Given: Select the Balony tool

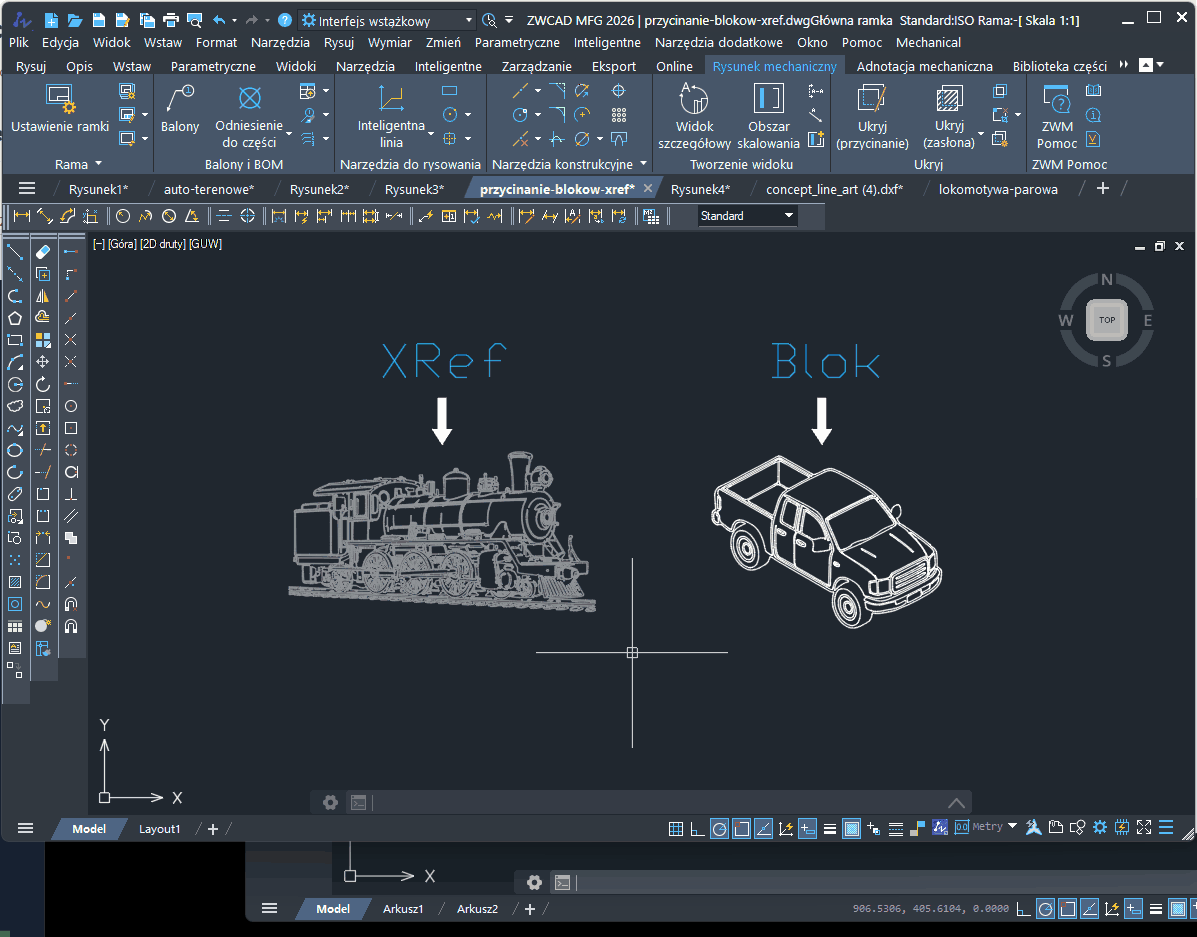Looking at the screenshot, I should (180, 111).
